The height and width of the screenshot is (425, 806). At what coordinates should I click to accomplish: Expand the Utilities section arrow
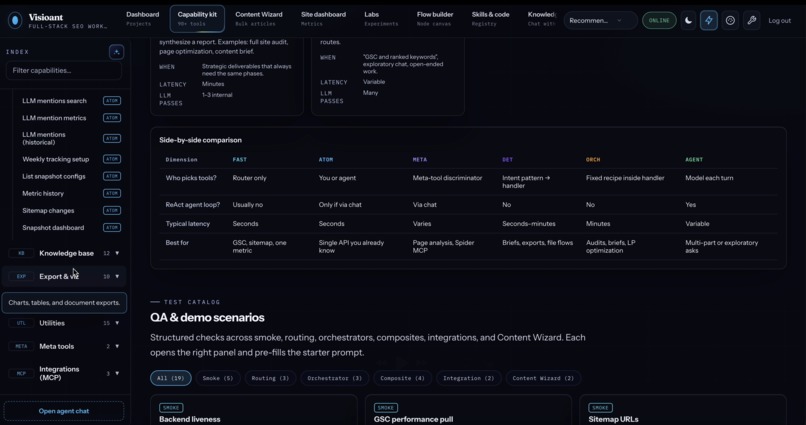tap(117, 323)
